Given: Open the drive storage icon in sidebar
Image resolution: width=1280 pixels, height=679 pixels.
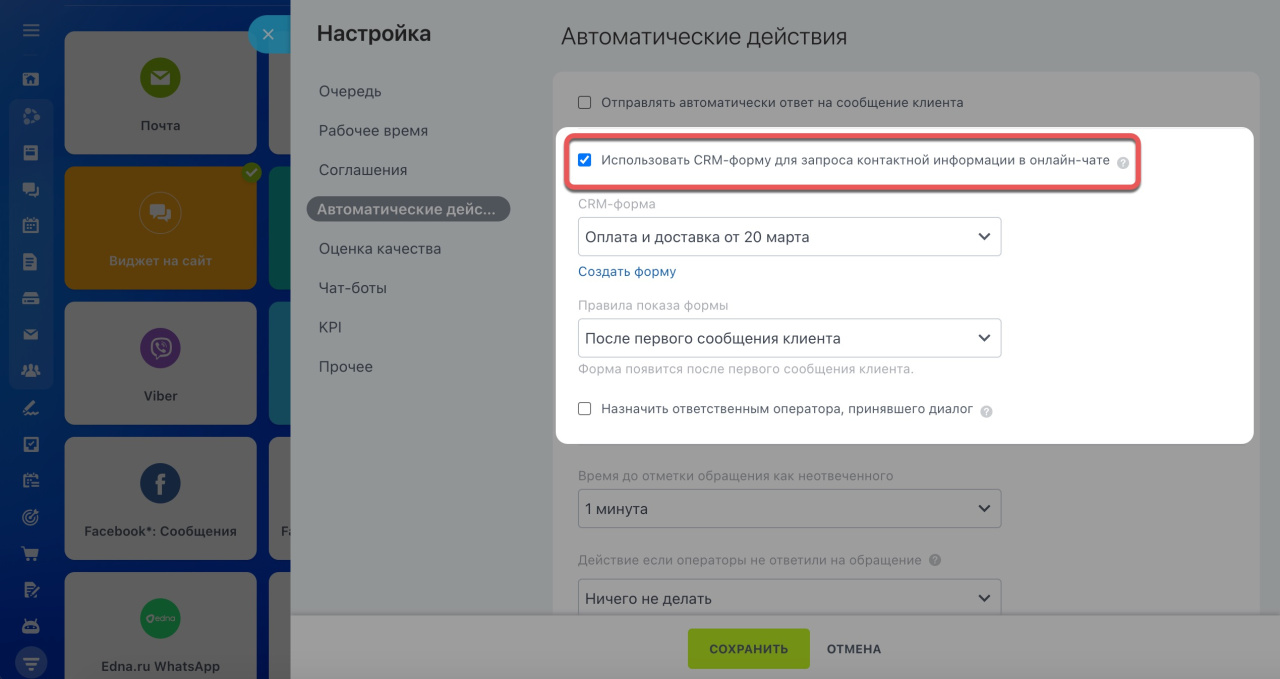Looking at the screenshot, I should click(x=31, y=298).
